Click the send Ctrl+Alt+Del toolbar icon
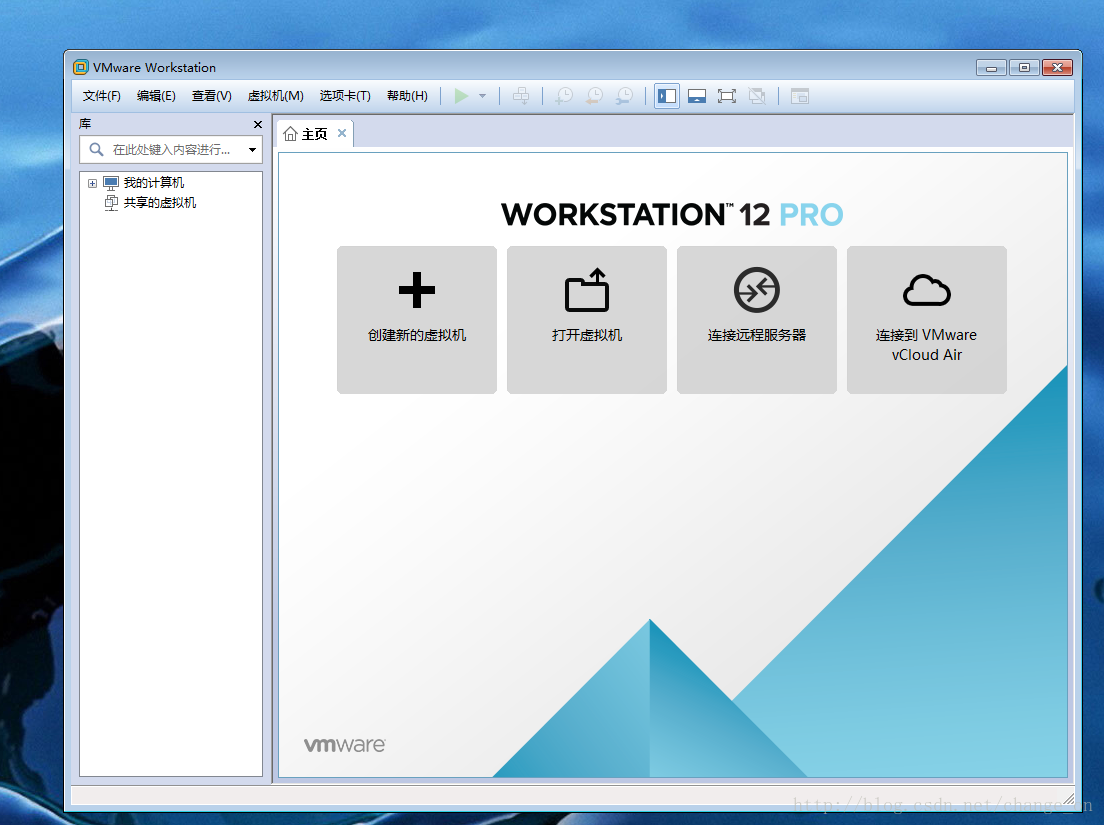Viewport: 1104px width, 825px height. pyautogui.click(x=521, y=96)
